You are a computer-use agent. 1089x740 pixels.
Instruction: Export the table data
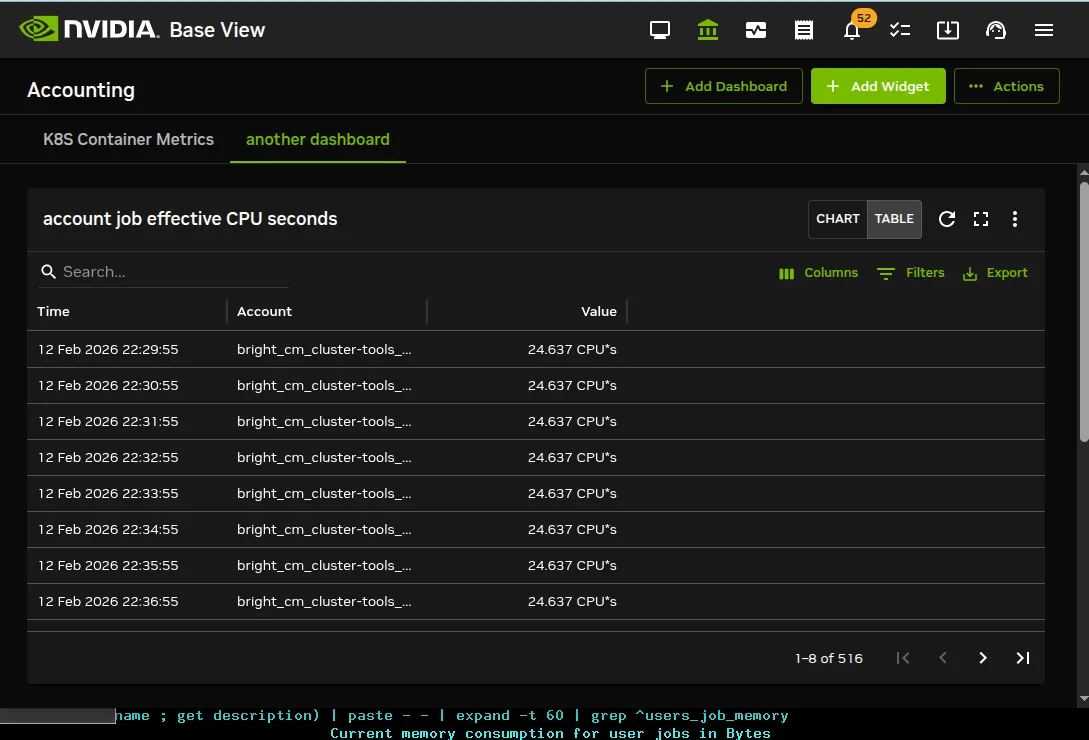click(995, 273)
